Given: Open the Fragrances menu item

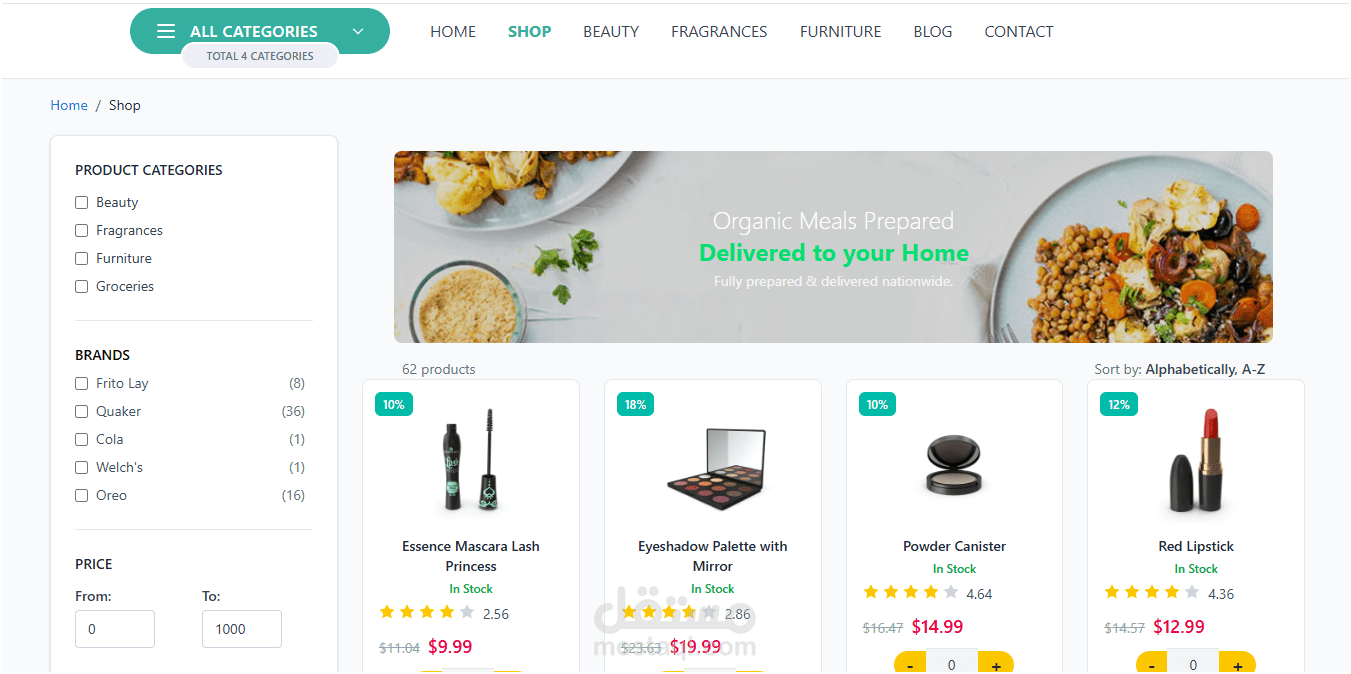Looking at the screenshot, I should (x=719, y=32).
